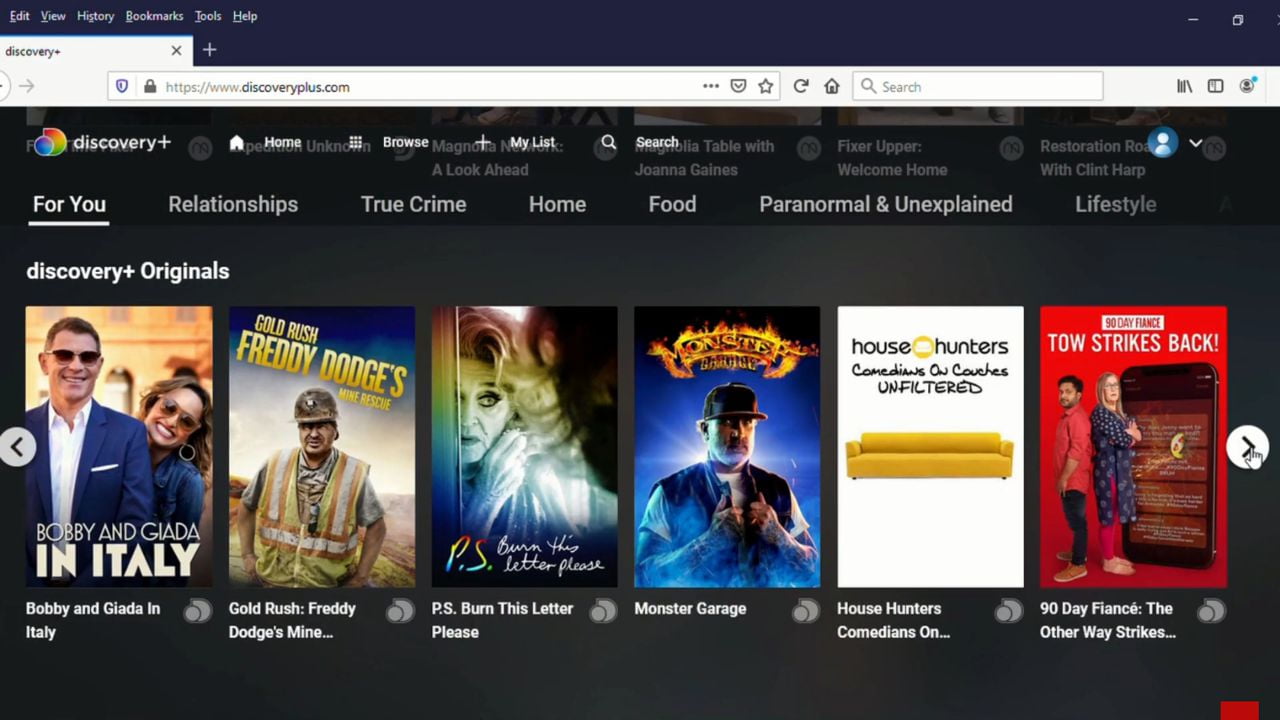The height and width of the screenshot is (720, 1280).
Task: Click the Browse link in site navigation
Action: 405,142
